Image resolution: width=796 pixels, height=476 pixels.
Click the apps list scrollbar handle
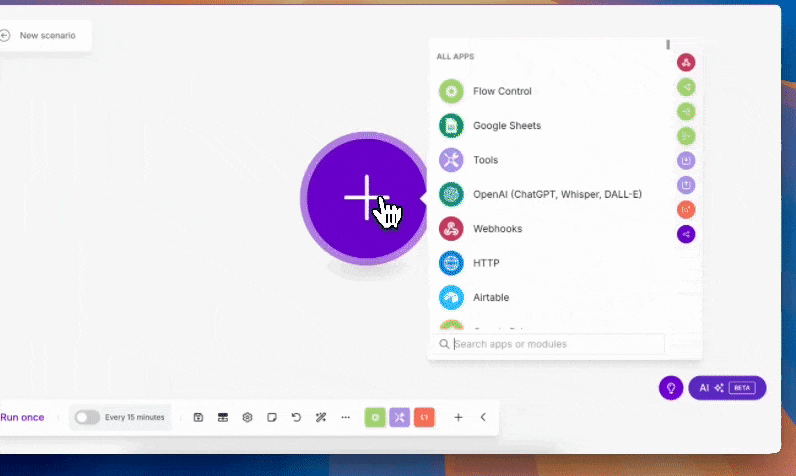point(668,44)
